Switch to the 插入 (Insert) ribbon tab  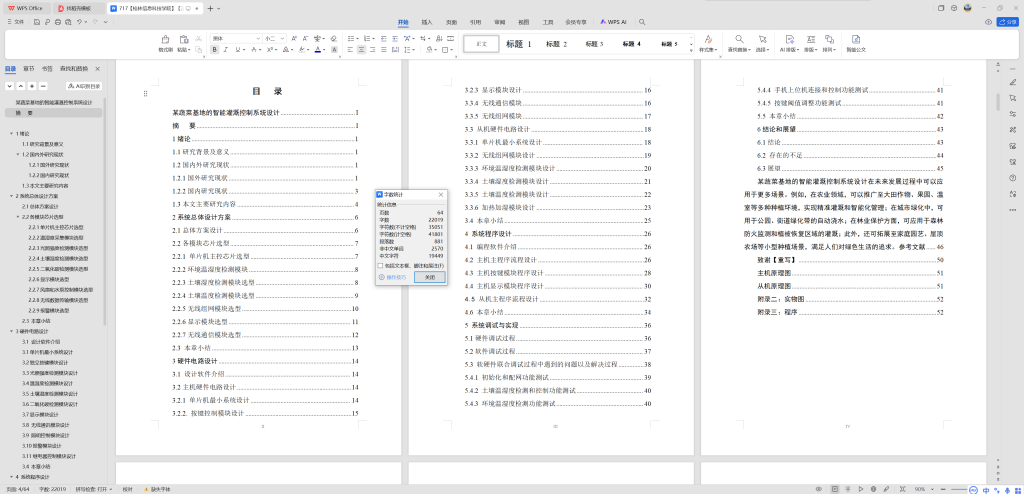point(427,21)
